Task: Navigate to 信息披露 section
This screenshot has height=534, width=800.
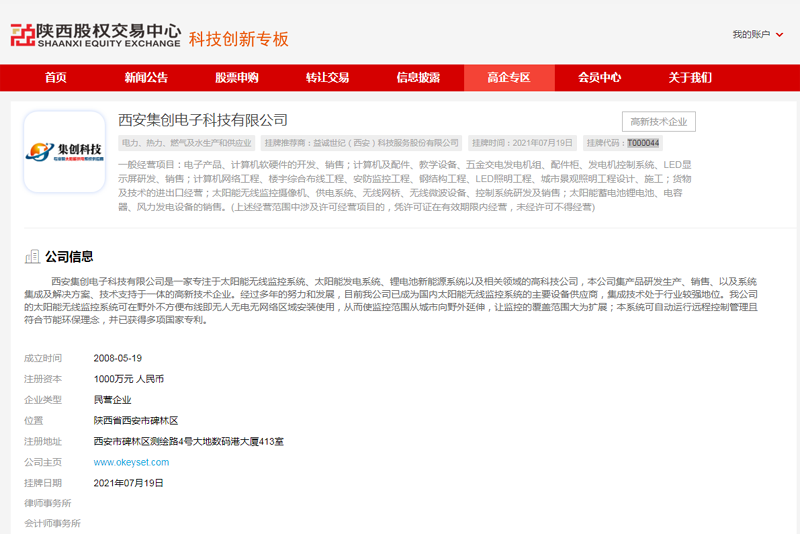Action: pyautogui.click(x=418, y=78)
